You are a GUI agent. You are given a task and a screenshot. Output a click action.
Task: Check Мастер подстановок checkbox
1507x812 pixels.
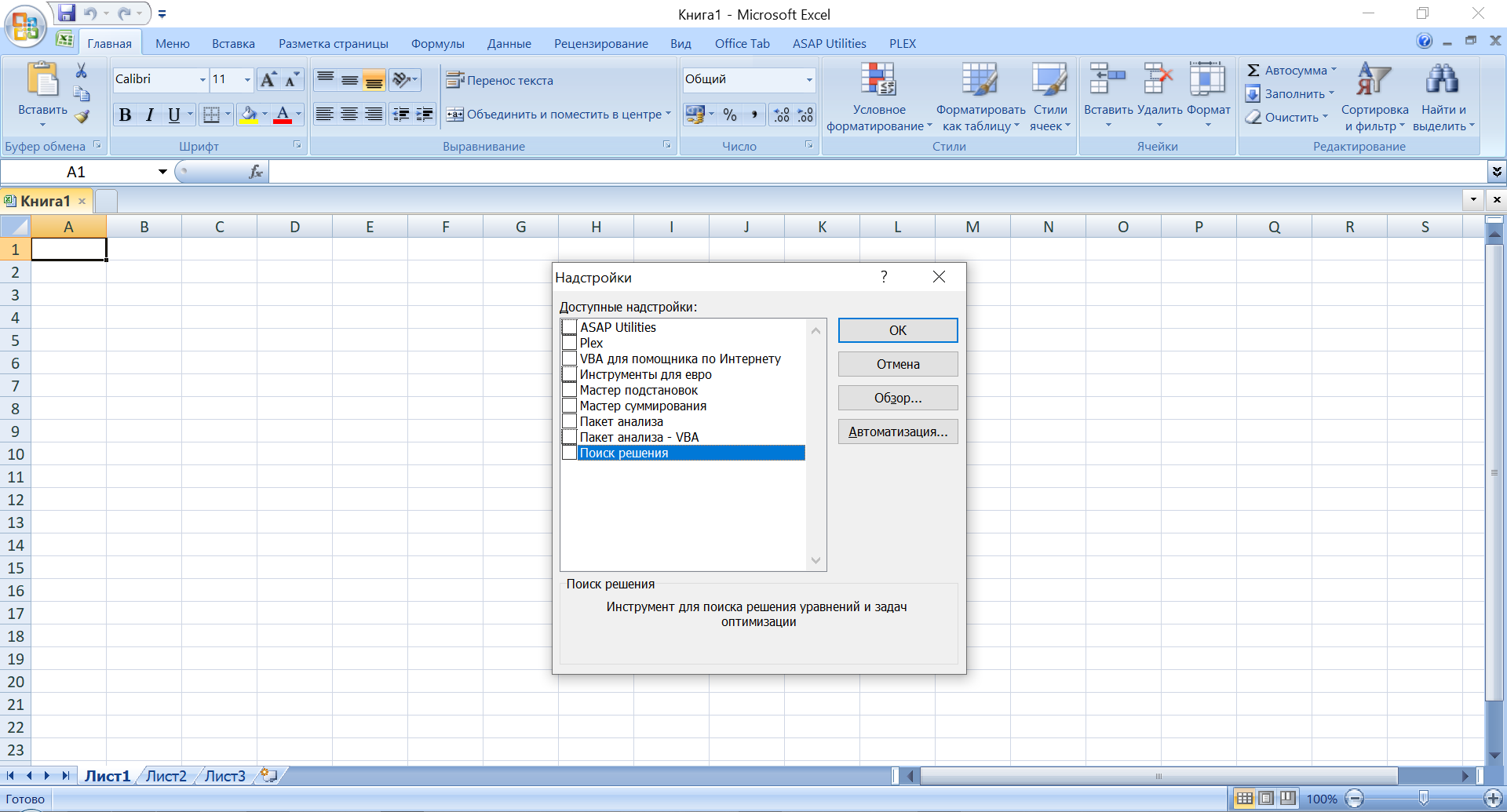[x=569, y=390]
